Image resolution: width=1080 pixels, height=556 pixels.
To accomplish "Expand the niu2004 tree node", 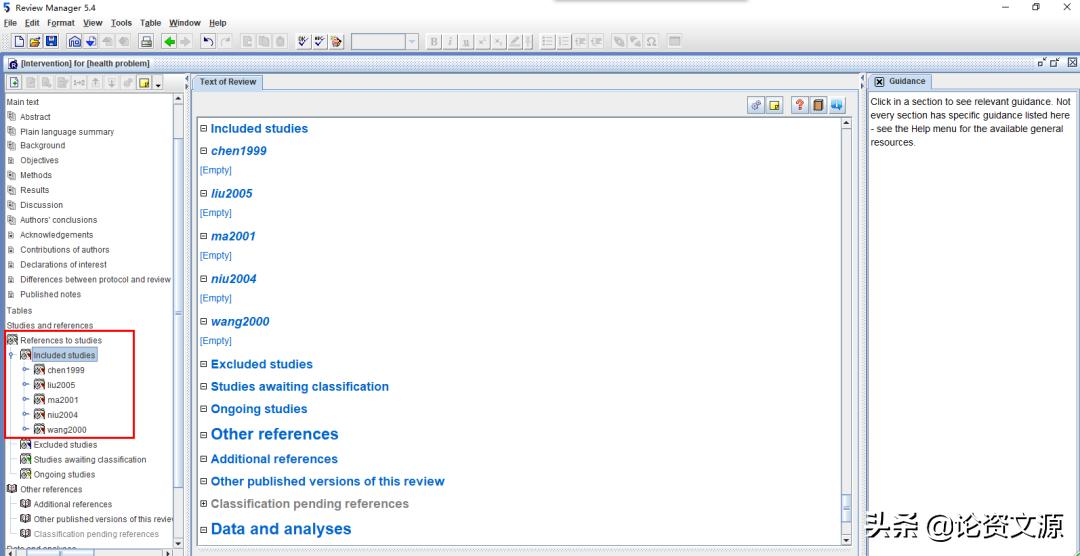I will tap(26, 415).
